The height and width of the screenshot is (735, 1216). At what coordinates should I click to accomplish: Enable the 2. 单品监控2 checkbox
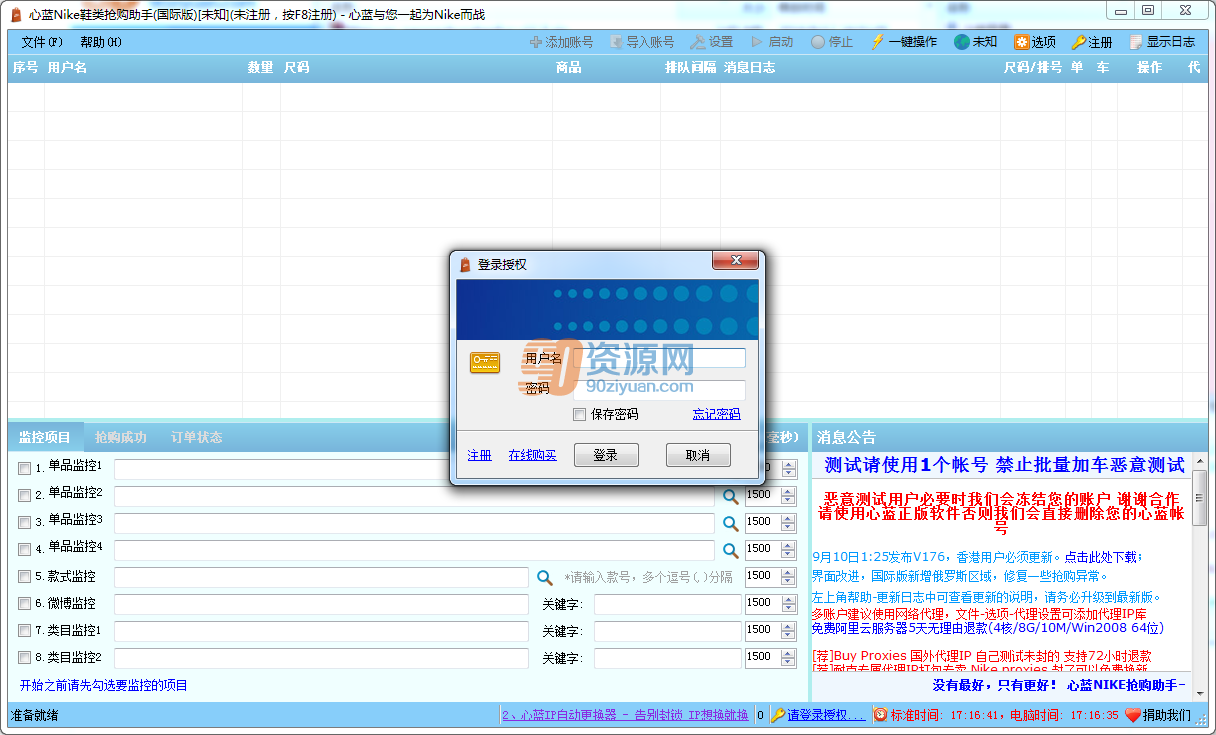click(24, 495)
